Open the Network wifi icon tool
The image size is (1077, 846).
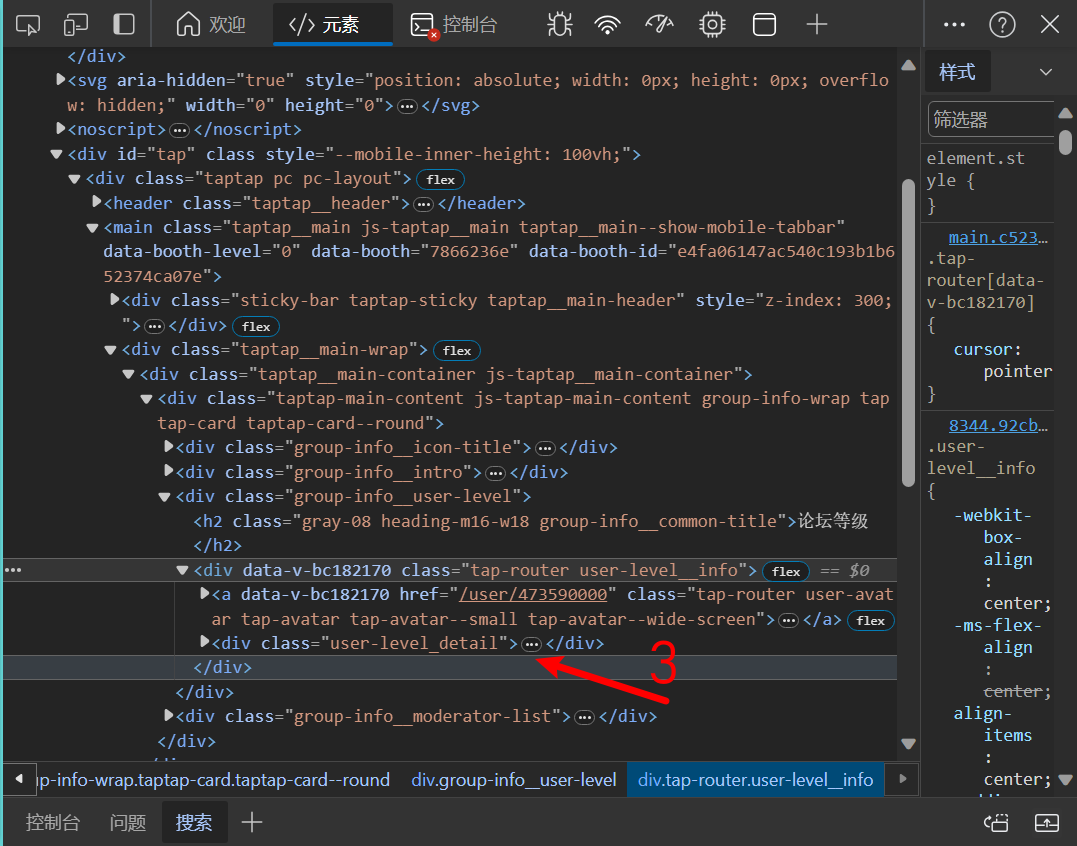click(607, 25)
